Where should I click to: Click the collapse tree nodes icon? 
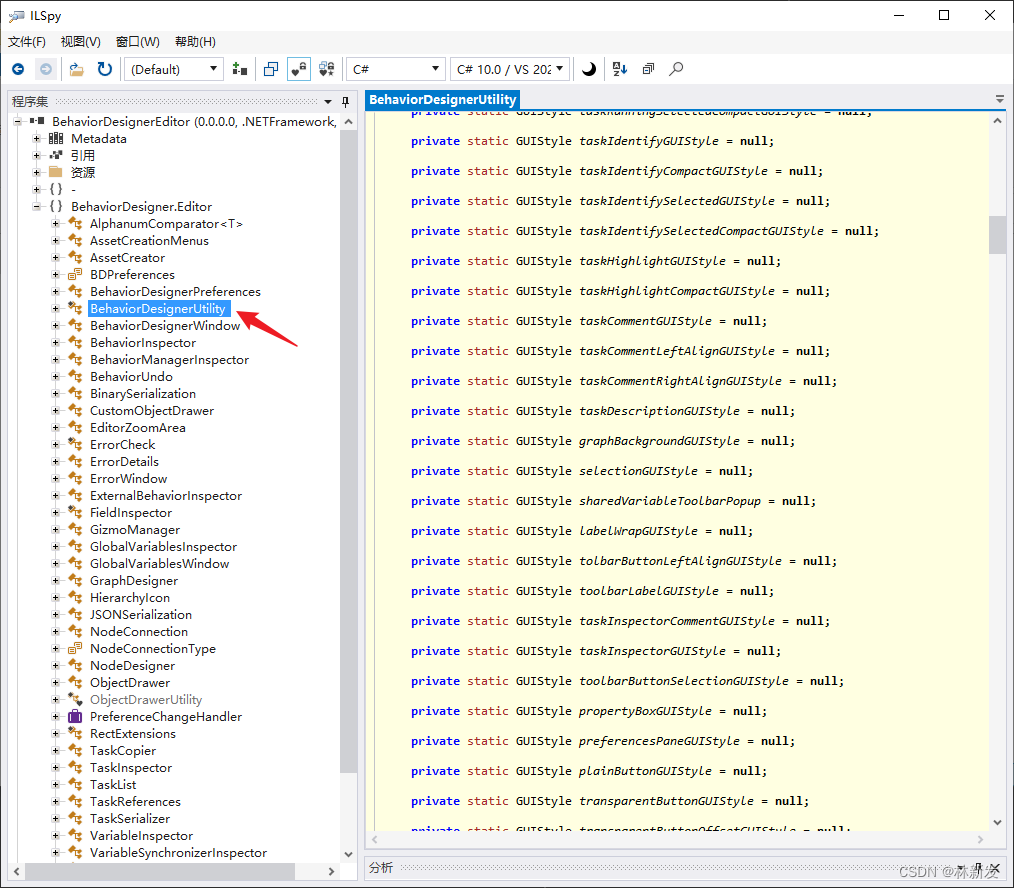tap(648, 69)
